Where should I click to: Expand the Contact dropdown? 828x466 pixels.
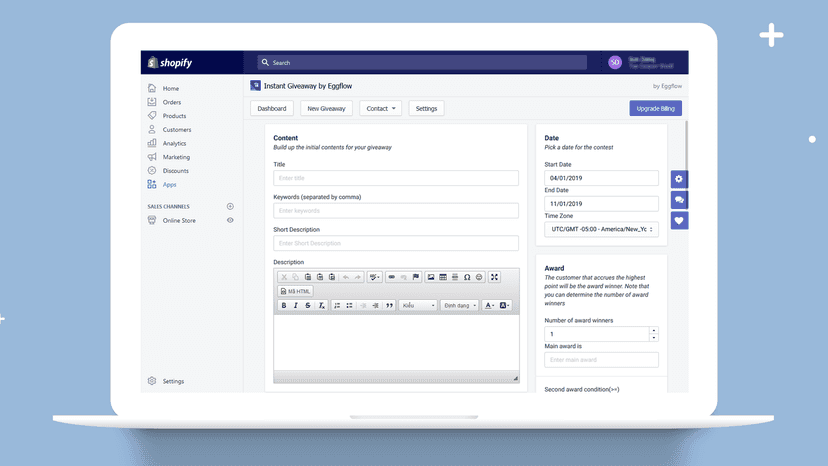(381, 108)
